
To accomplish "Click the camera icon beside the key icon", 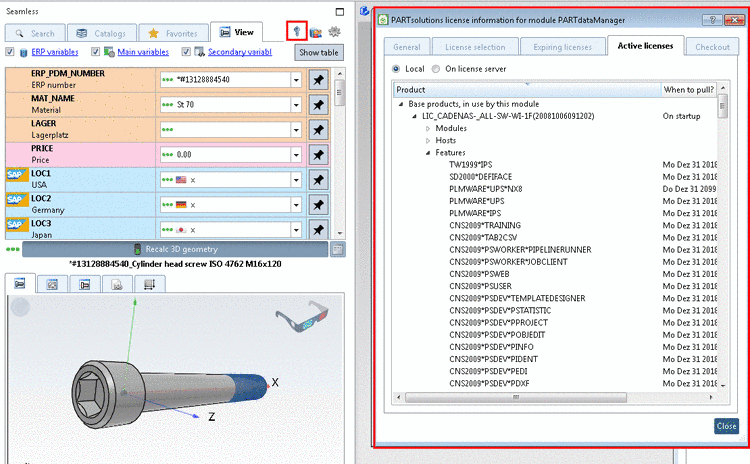I will coord(315,33).
